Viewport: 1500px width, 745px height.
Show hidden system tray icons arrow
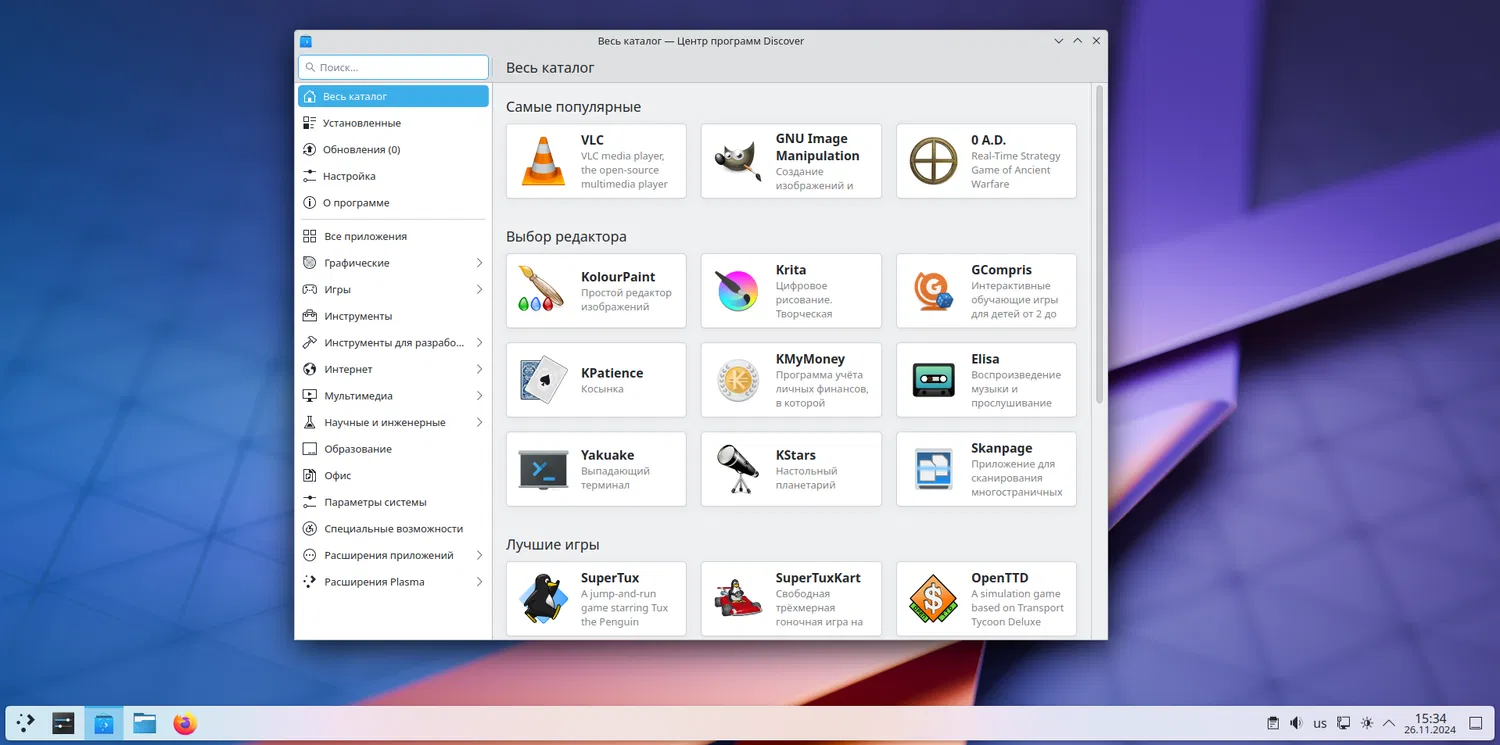[1388, 723]
